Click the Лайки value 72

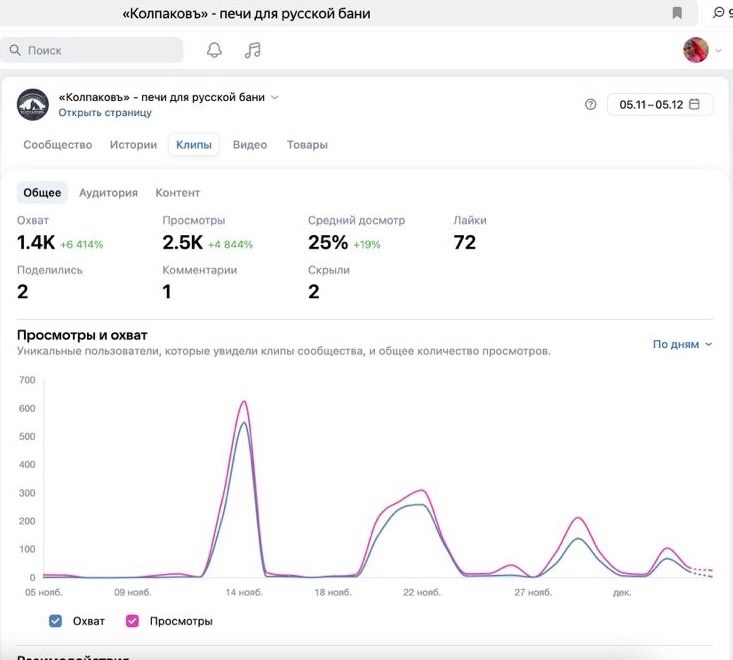[x=465, y=243]
